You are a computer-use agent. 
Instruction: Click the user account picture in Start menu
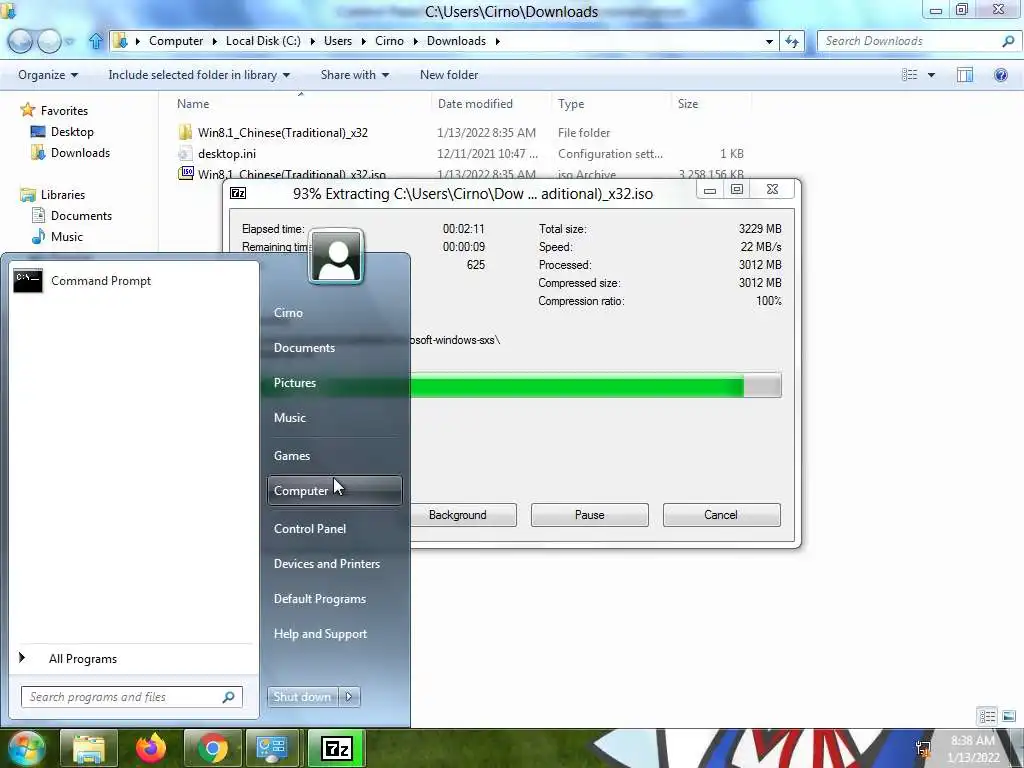(336, 256)
